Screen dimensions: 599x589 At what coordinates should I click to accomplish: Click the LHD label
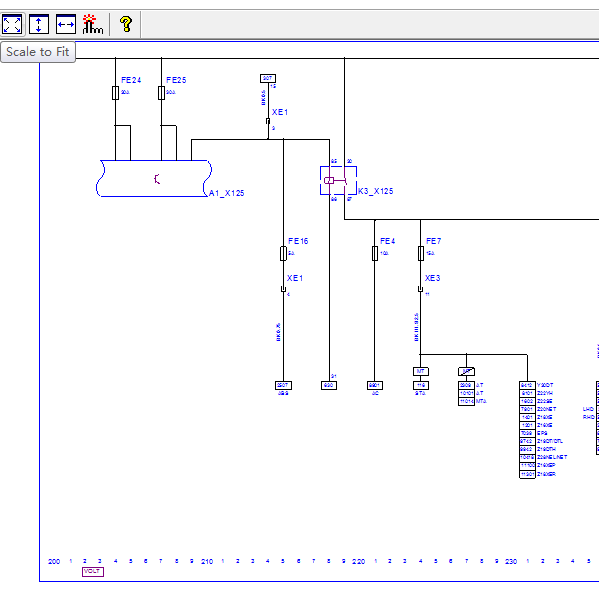click(588, 409)
